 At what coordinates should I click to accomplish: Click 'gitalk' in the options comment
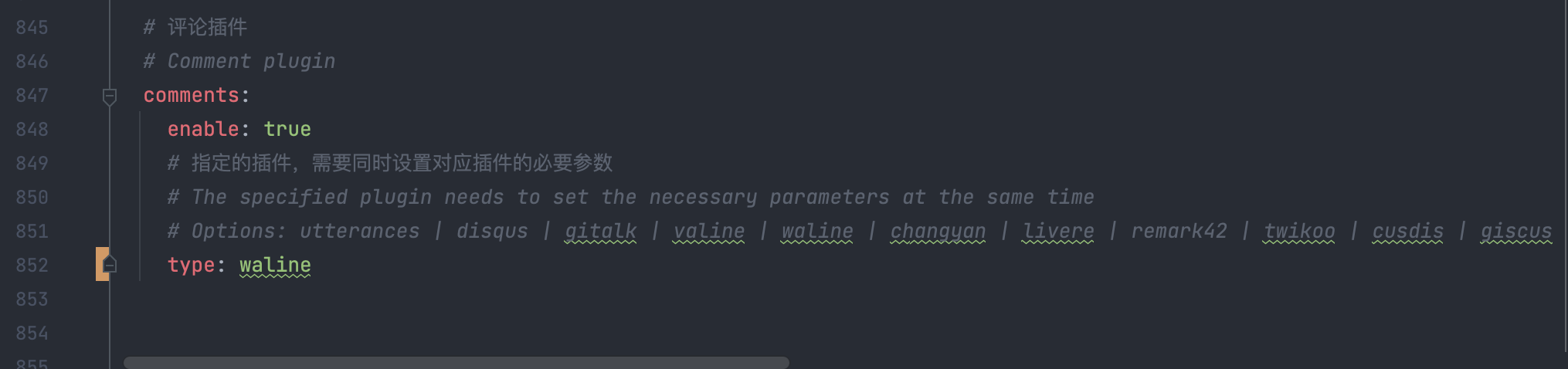[x=601, y=231]
